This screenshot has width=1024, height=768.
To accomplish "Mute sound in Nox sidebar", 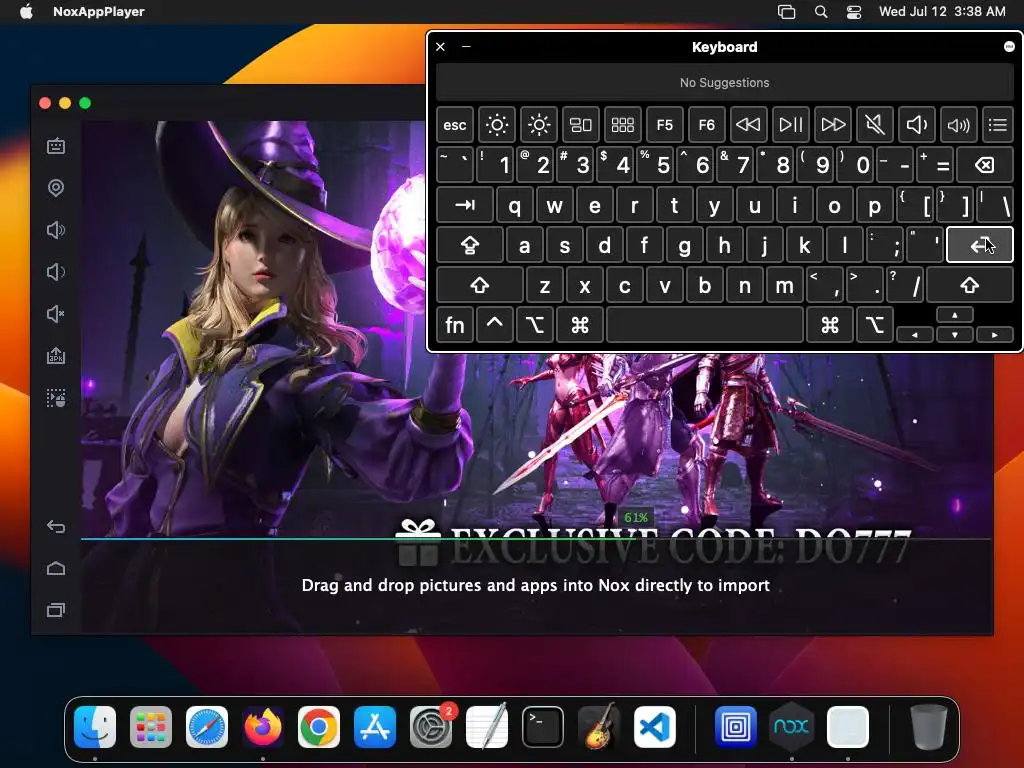I will (x=56, y=314).
